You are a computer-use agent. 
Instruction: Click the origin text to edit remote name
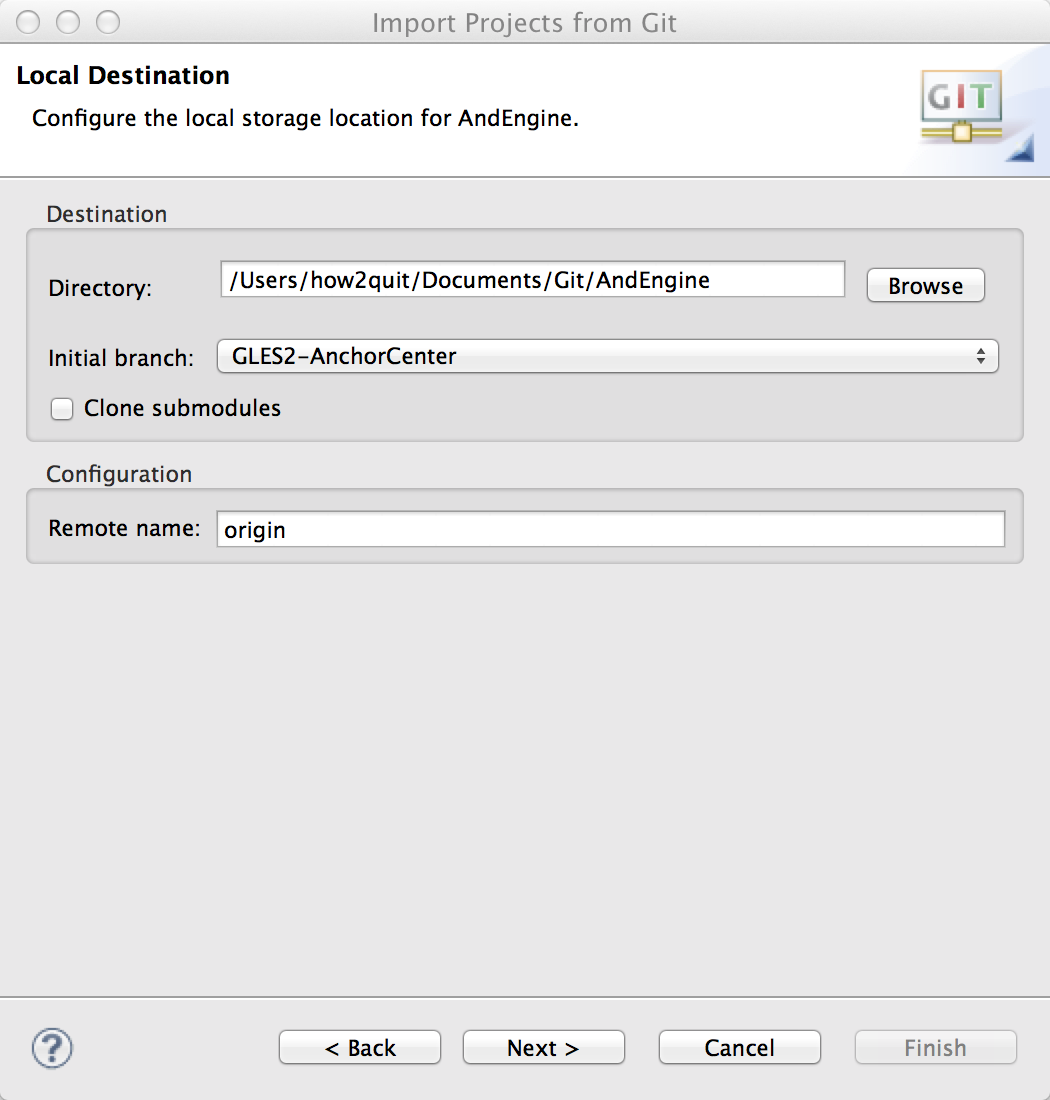(x=254, y=529)
